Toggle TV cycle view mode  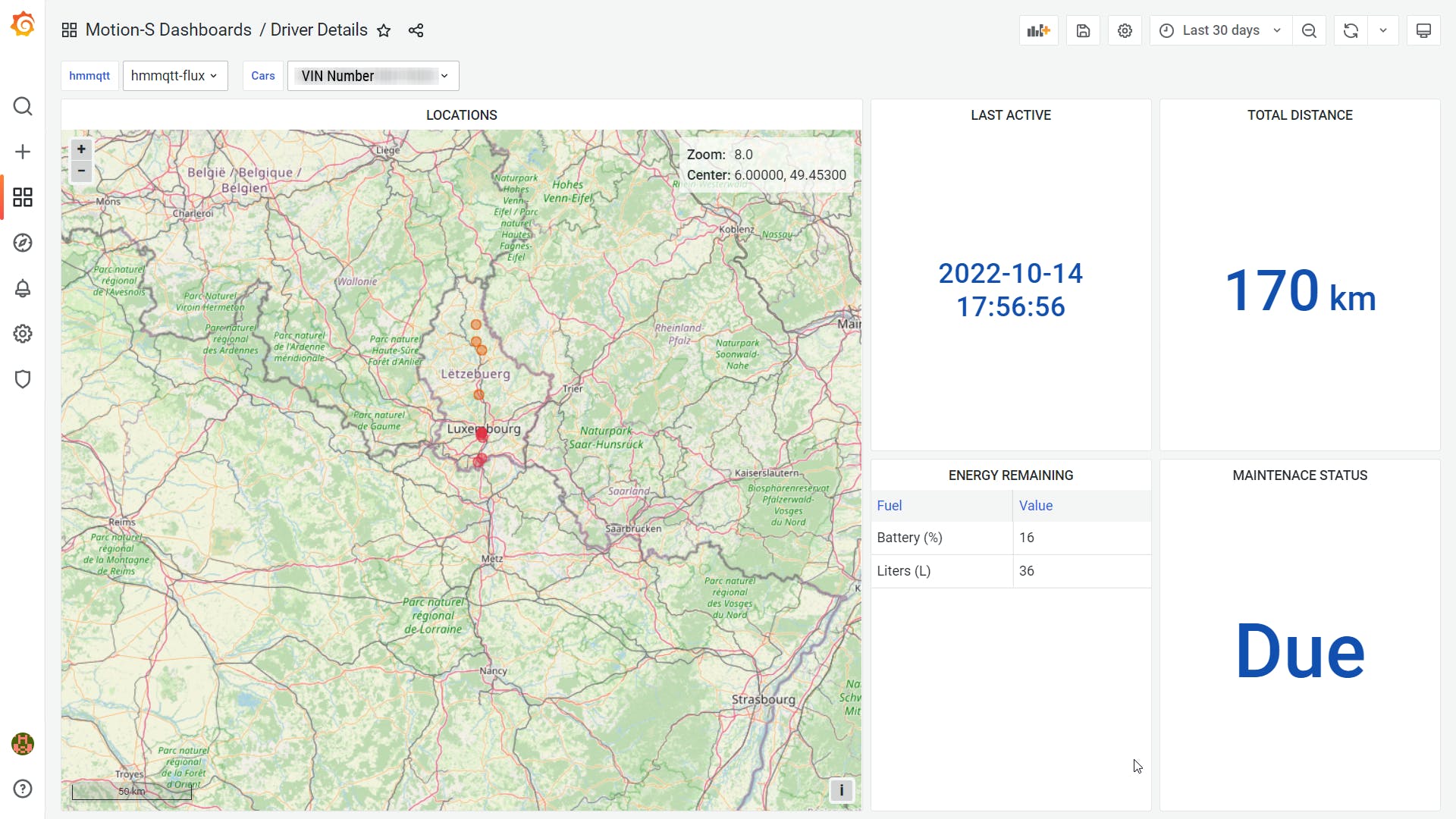[x=1423, y=30]
